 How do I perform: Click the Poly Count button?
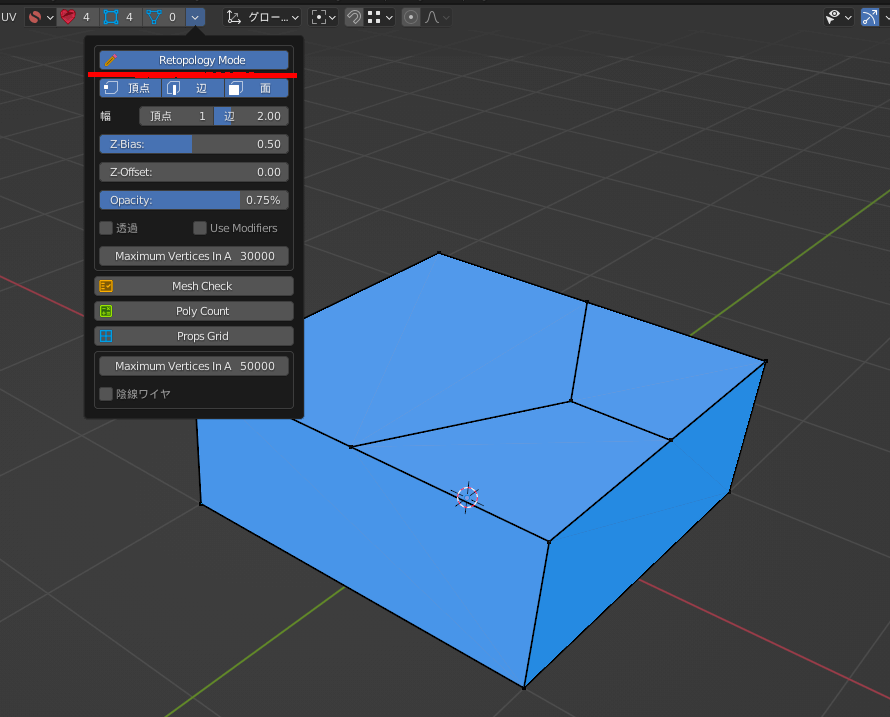194,311
